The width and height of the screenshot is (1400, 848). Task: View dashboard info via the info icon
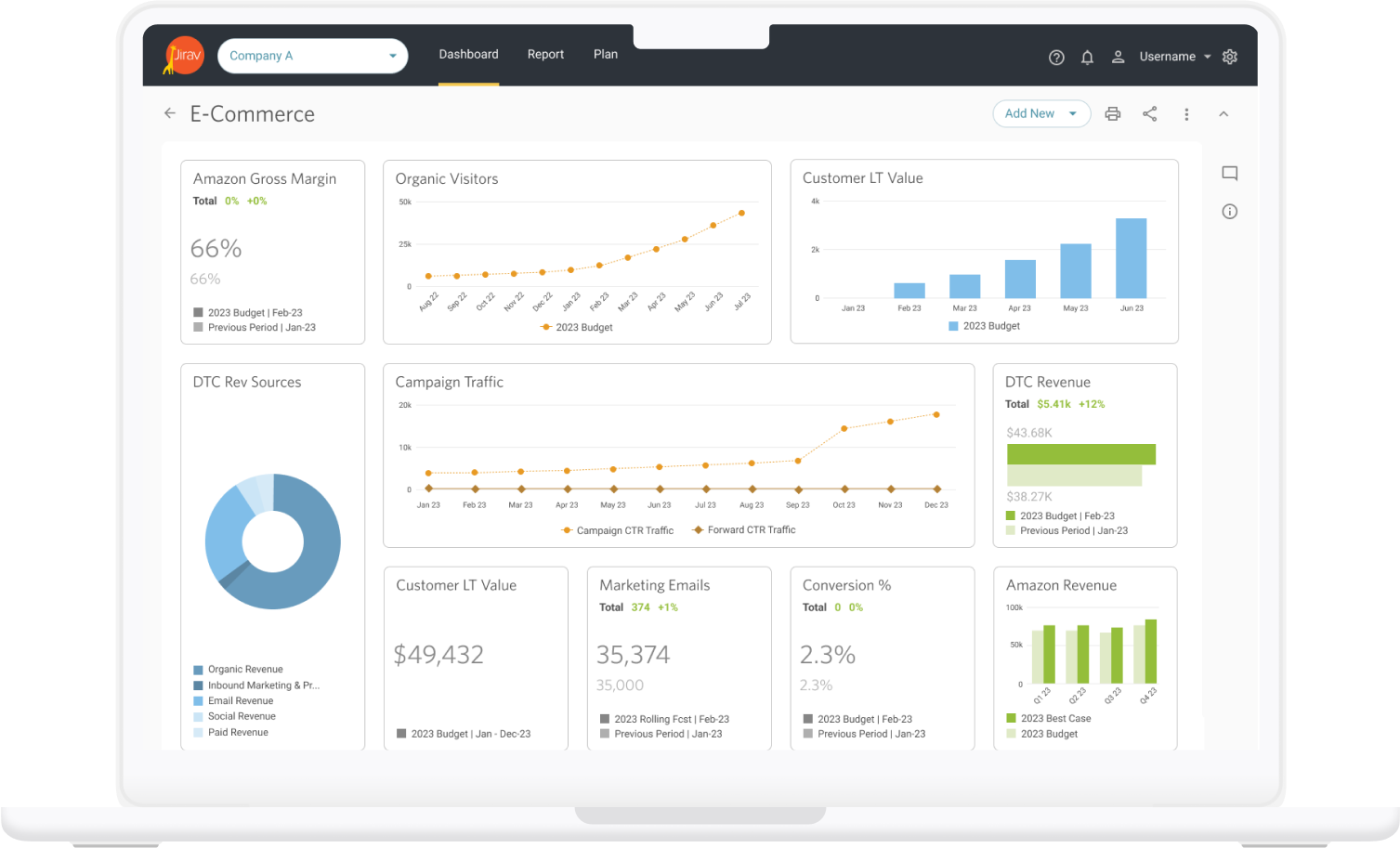click(1229, 211)
